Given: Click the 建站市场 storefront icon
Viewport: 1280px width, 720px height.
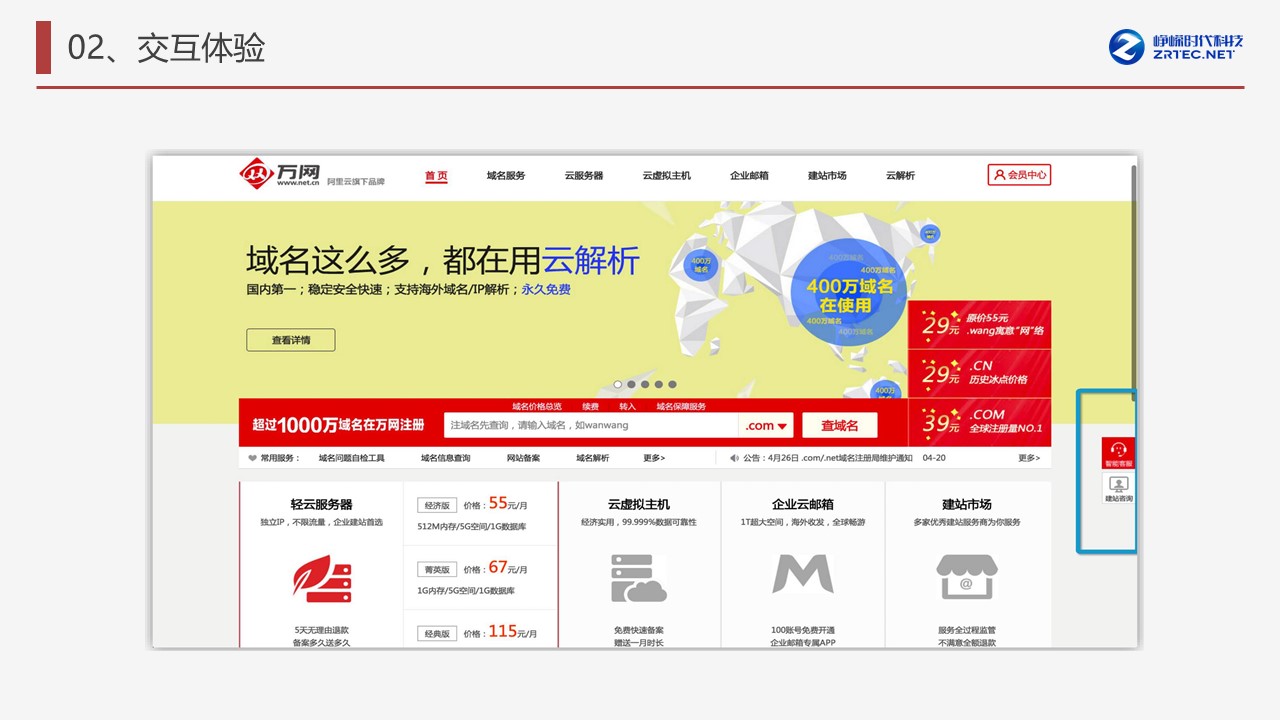Looking at the screenshot, I should tap(966, 577).
